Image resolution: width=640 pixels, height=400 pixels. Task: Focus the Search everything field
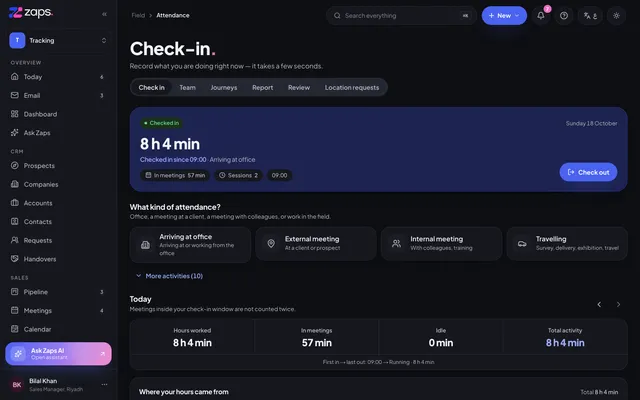[401, 16]
